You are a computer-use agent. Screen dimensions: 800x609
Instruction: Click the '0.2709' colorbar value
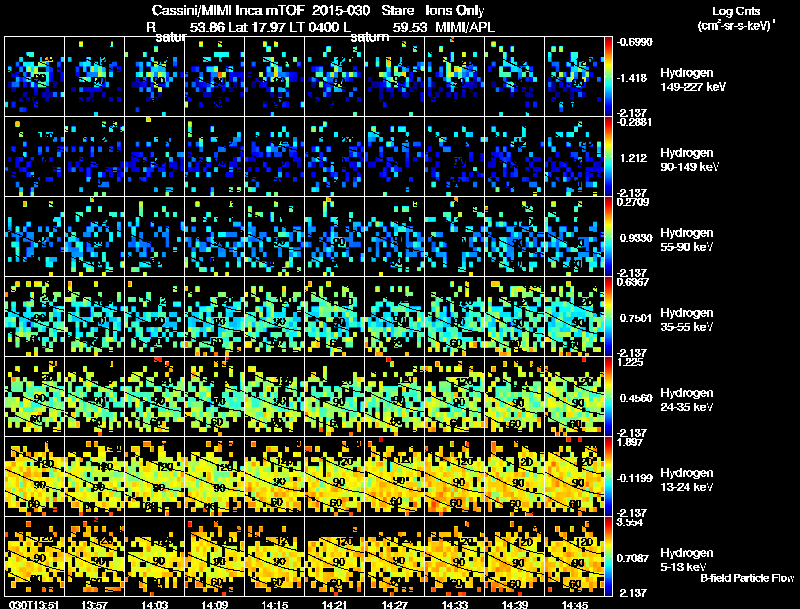pyautogui.click(x=633, y=202)
